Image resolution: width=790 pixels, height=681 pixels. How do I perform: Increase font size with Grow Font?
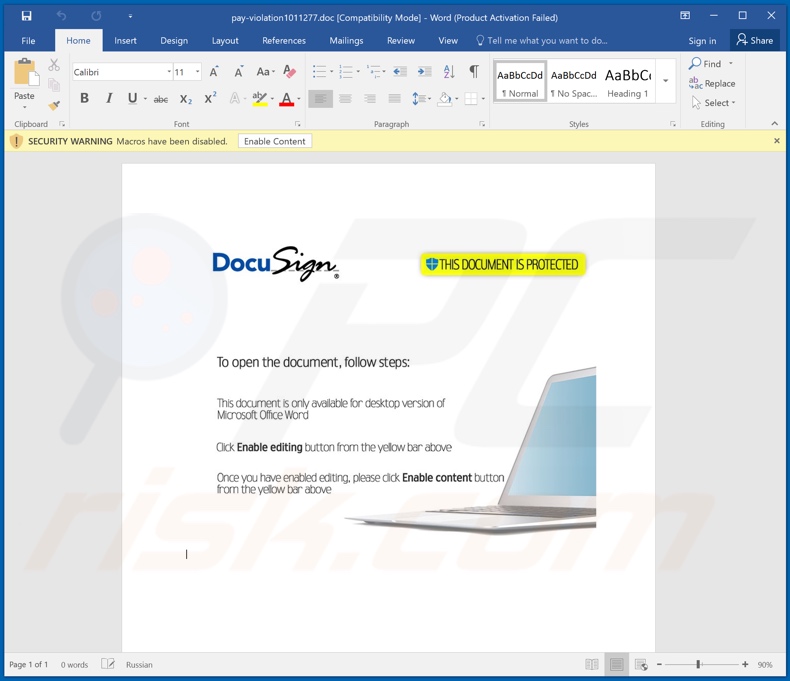tap(214, 72)
